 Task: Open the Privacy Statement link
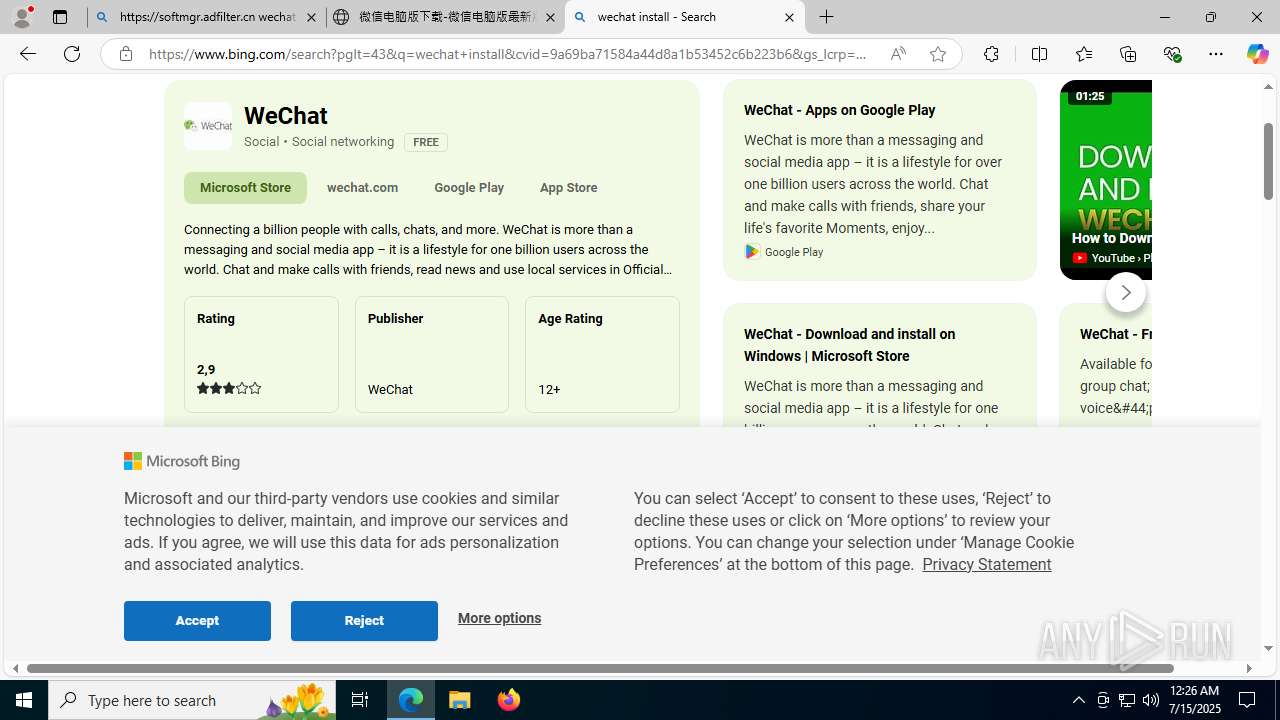[986, 564]
